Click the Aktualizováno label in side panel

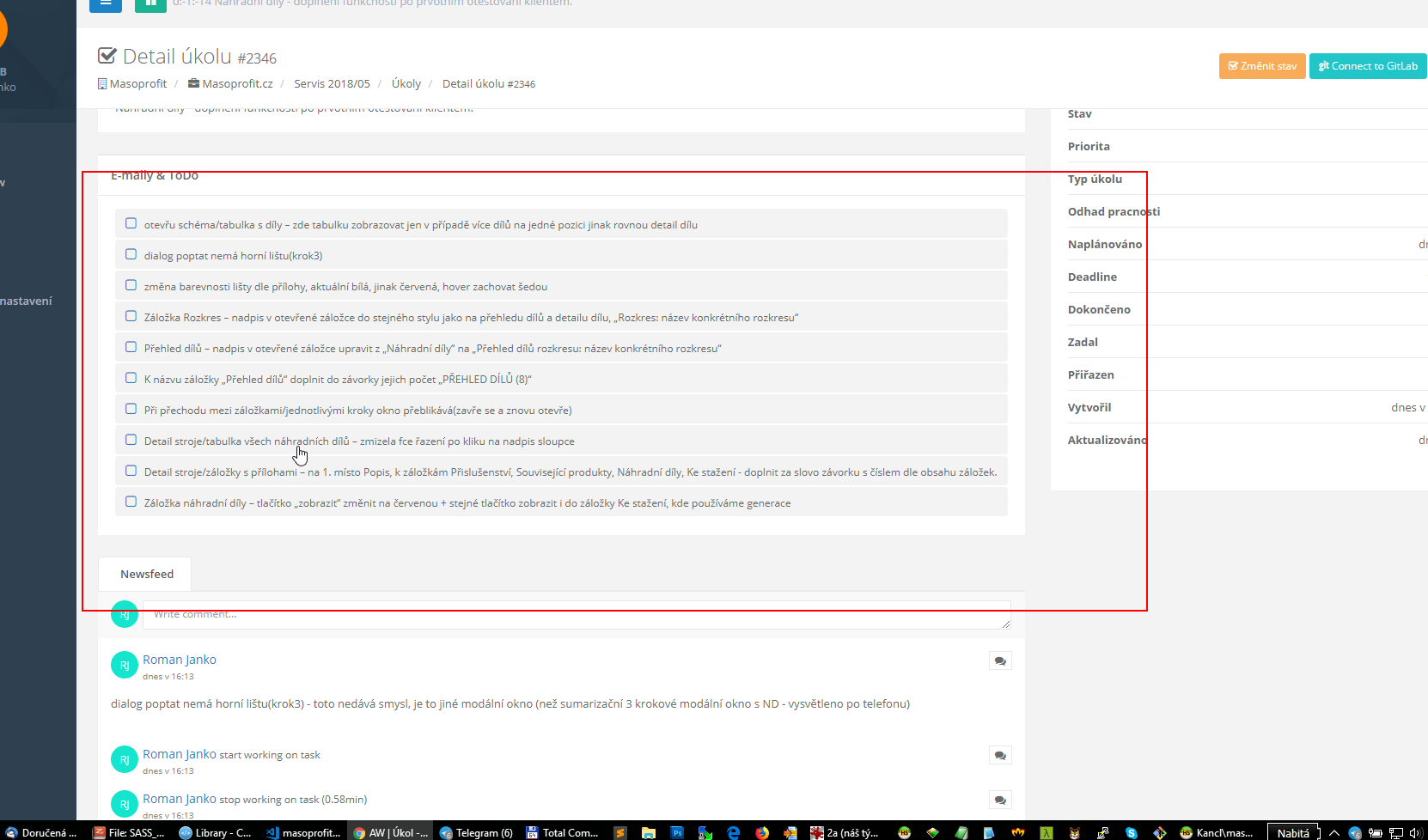(x=1107, y=440)
